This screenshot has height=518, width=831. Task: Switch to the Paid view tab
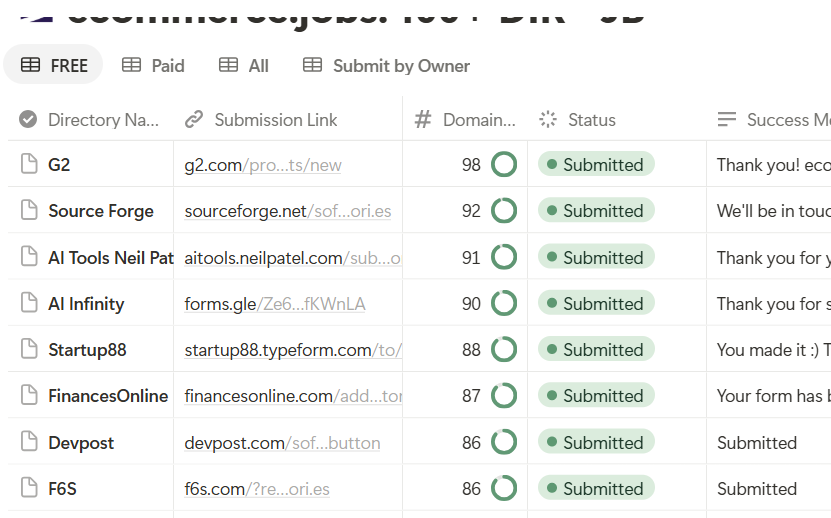153,66
